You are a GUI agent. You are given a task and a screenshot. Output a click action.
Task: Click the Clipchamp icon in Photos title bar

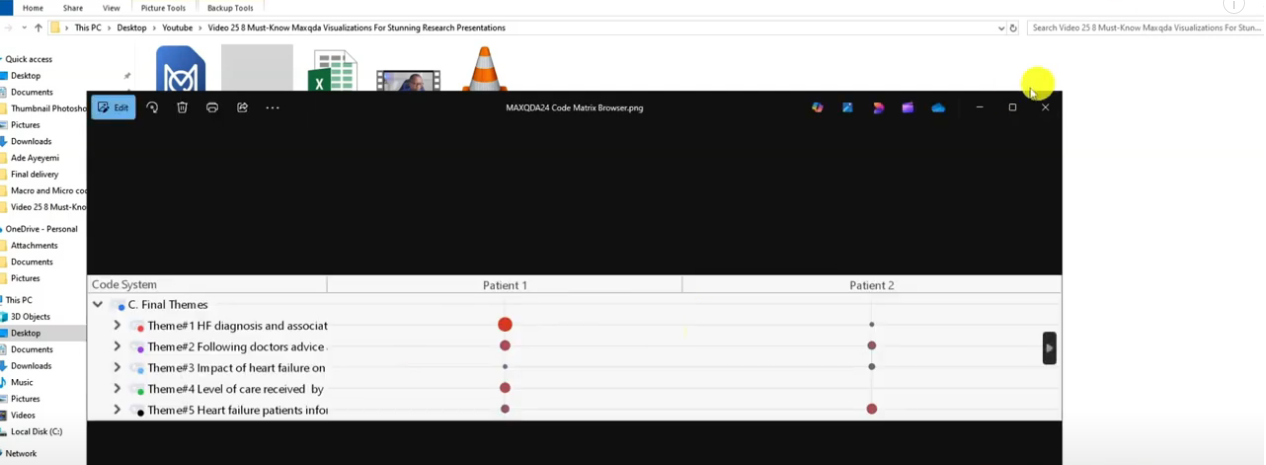908,107
